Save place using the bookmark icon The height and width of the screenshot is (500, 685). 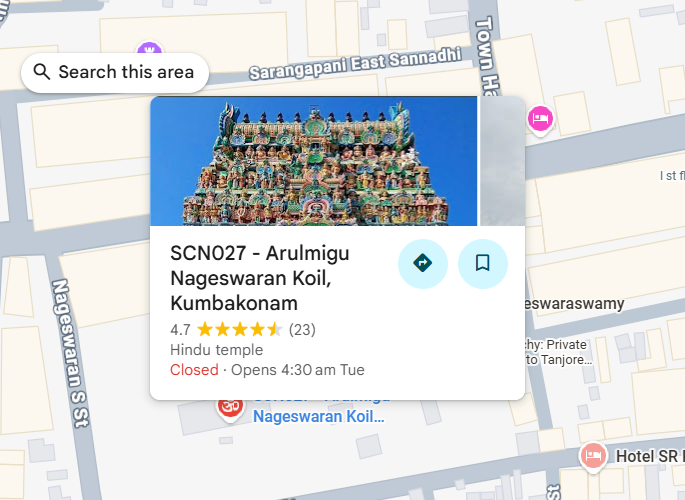pyautogui.click(x=483, y=263)
